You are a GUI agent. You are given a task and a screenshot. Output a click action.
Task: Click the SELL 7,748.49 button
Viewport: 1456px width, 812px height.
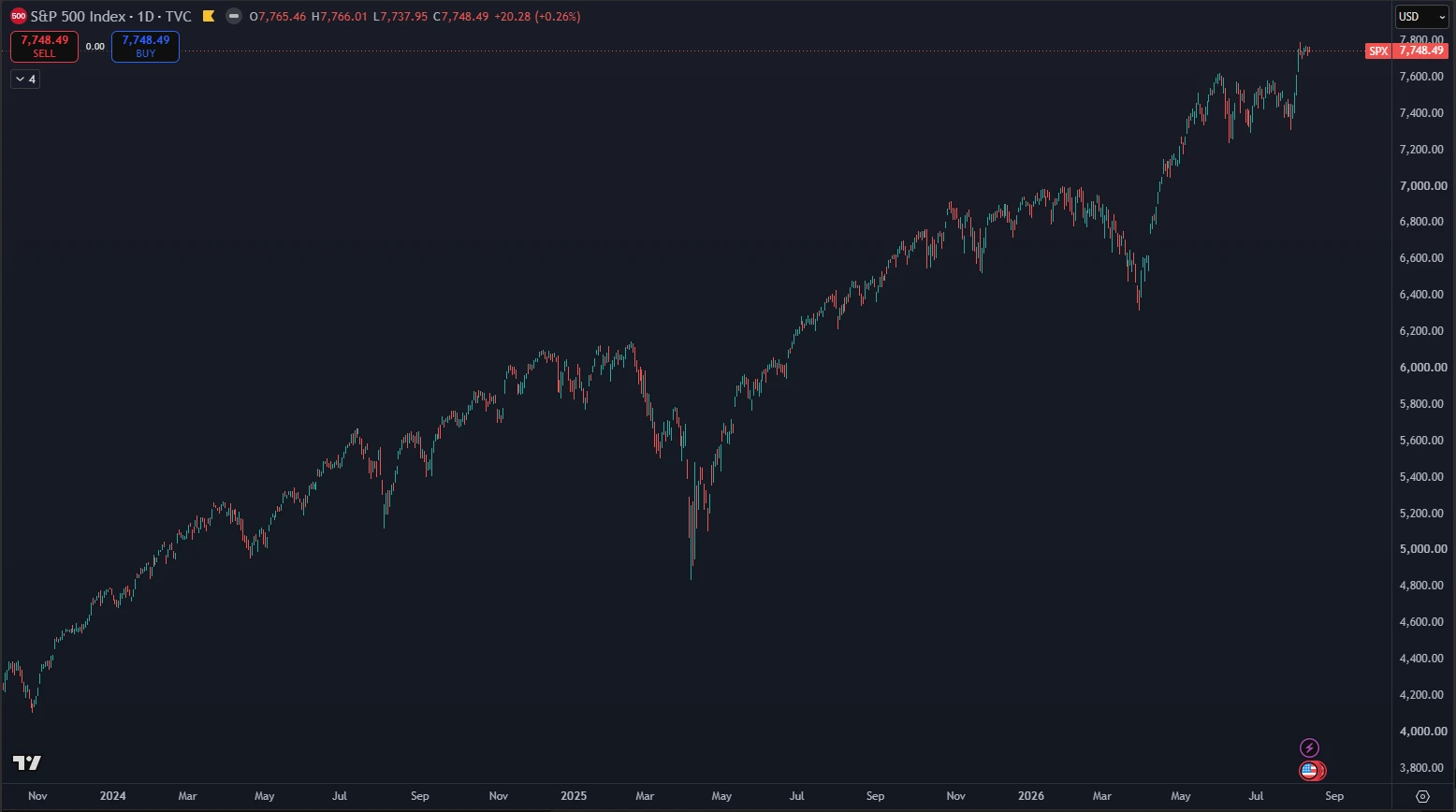tap(44, 47)
